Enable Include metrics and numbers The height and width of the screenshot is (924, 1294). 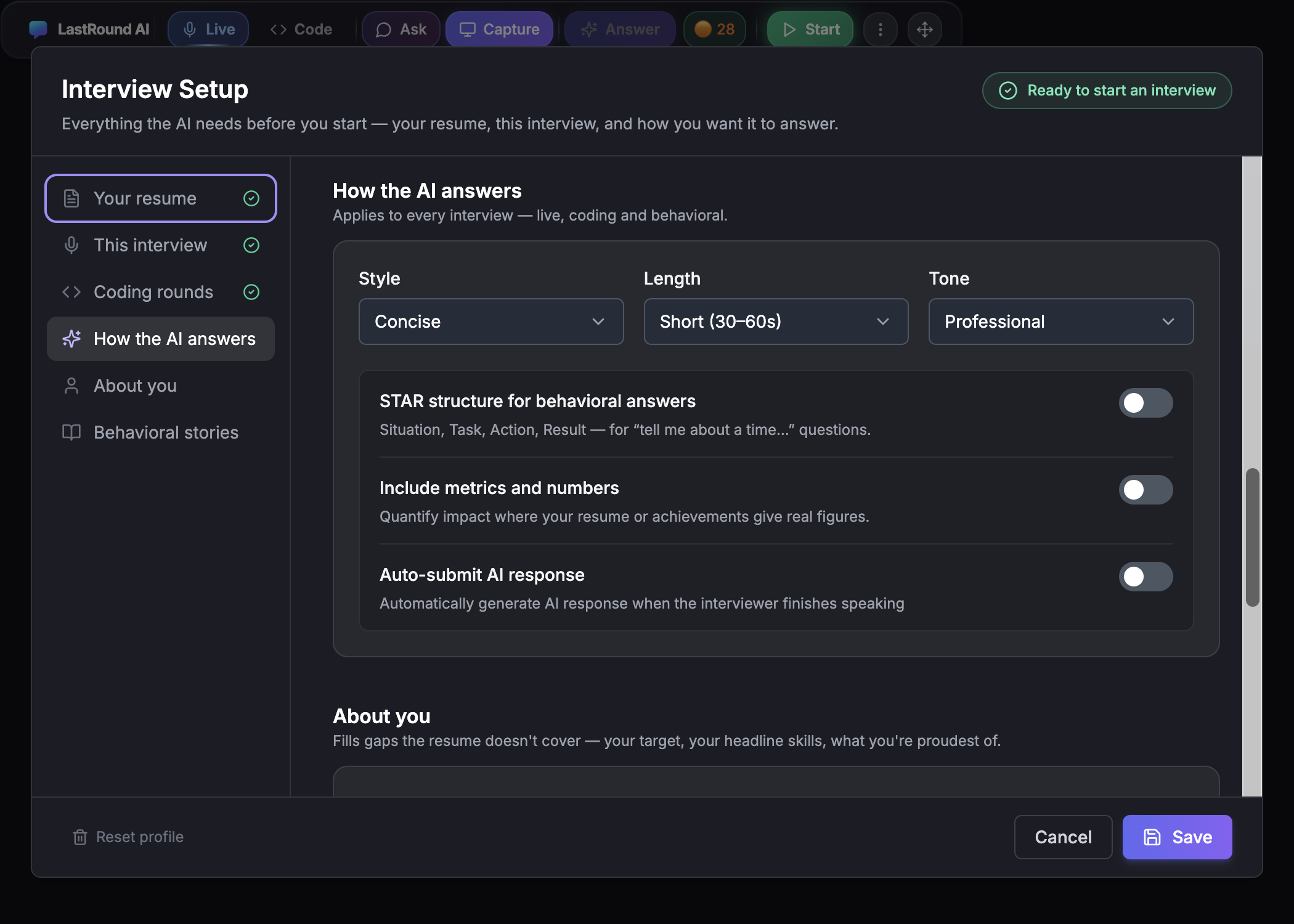pos(1146,490)
